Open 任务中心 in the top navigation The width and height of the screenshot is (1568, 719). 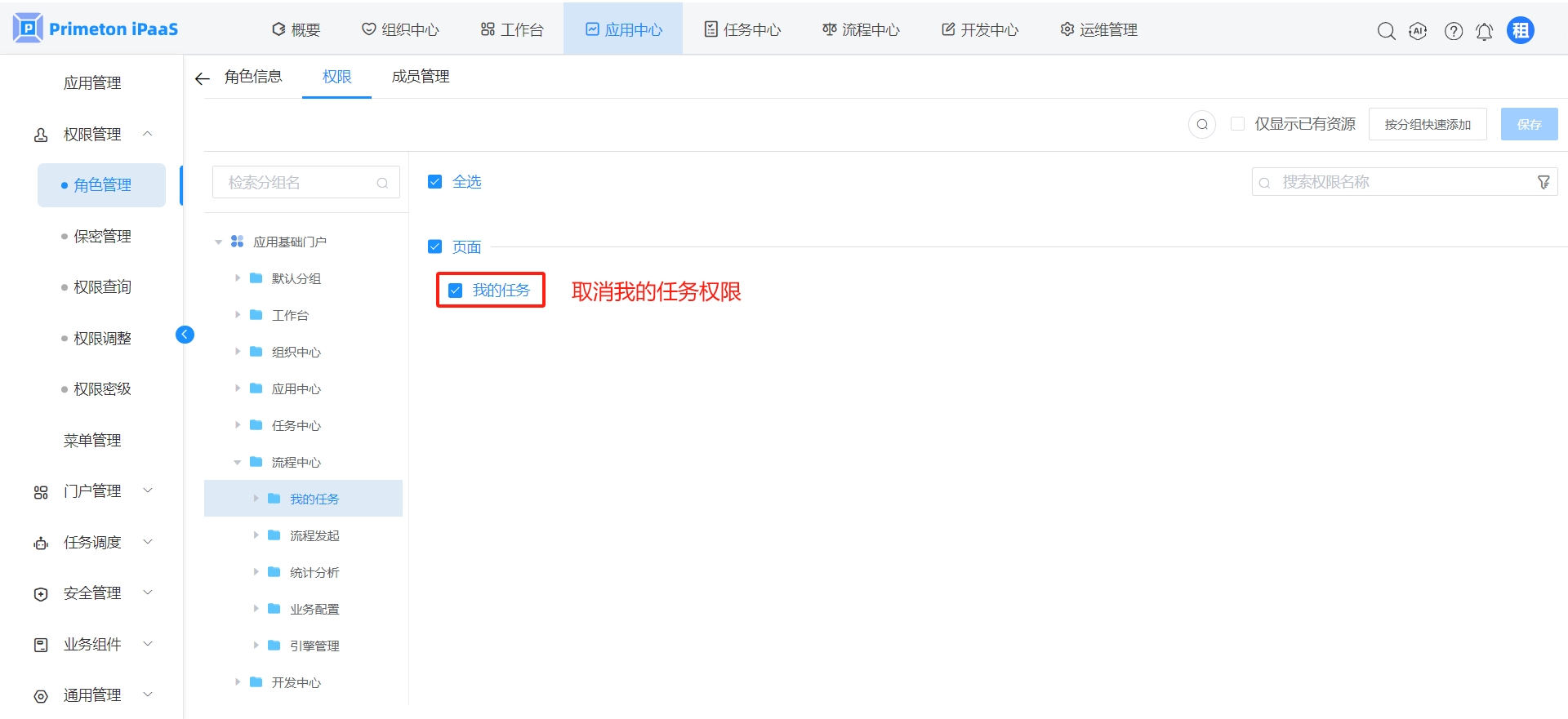742,30
